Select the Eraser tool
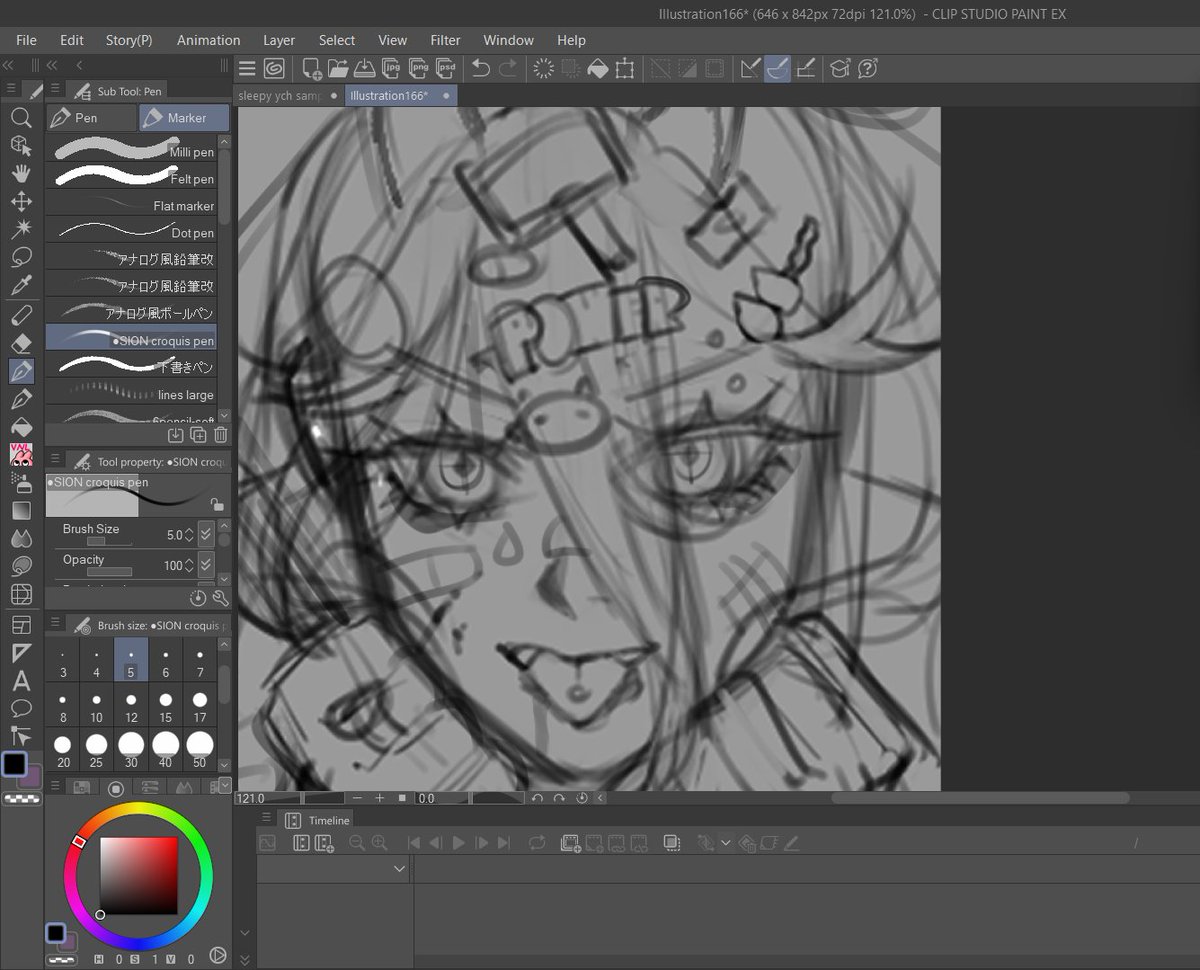 point(22,343)
